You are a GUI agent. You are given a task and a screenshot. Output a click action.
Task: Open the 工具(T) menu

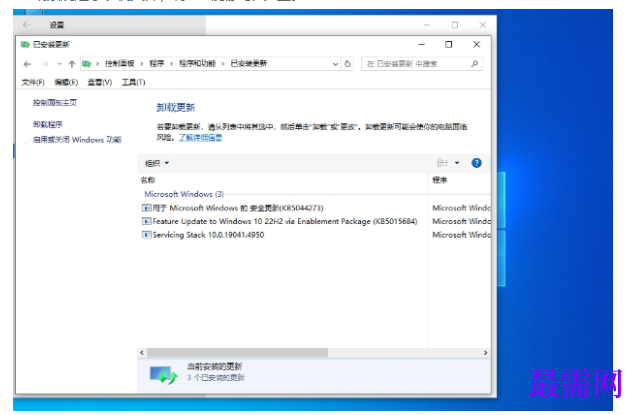click(133, 82)
